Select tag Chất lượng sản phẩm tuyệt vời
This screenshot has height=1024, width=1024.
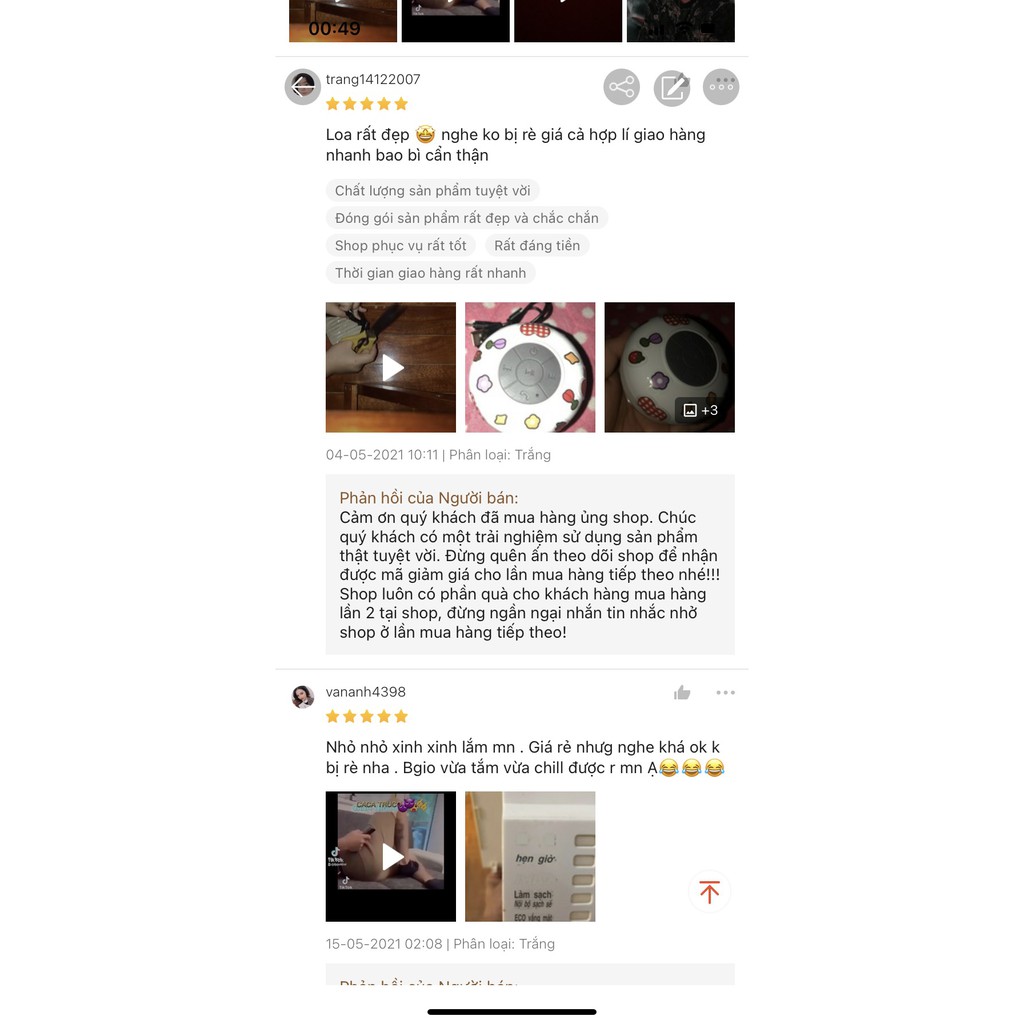(x=432, y=191)
